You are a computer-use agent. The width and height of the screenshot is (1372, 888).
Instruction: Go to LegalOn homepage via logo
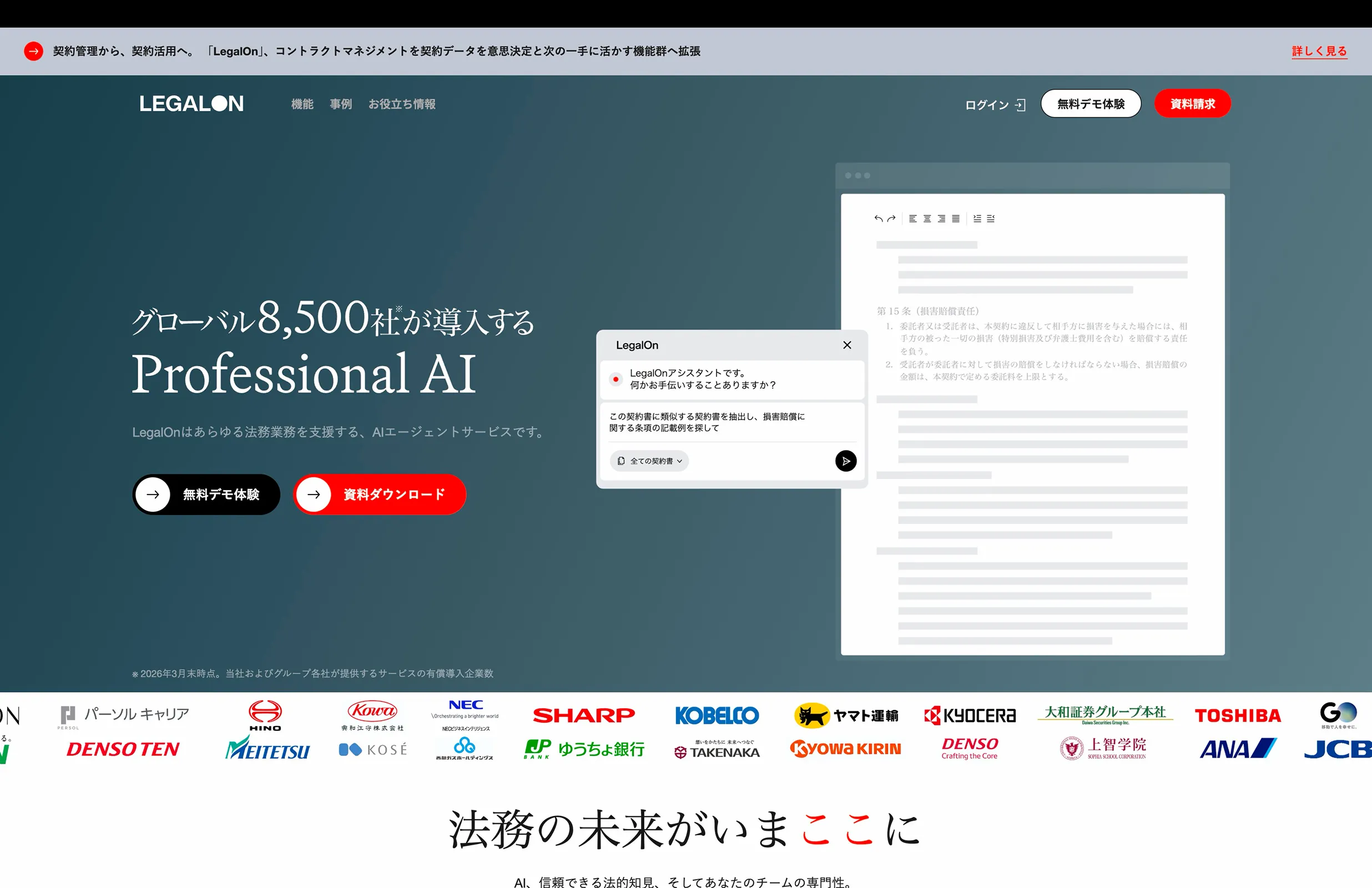tap(191, 104)
